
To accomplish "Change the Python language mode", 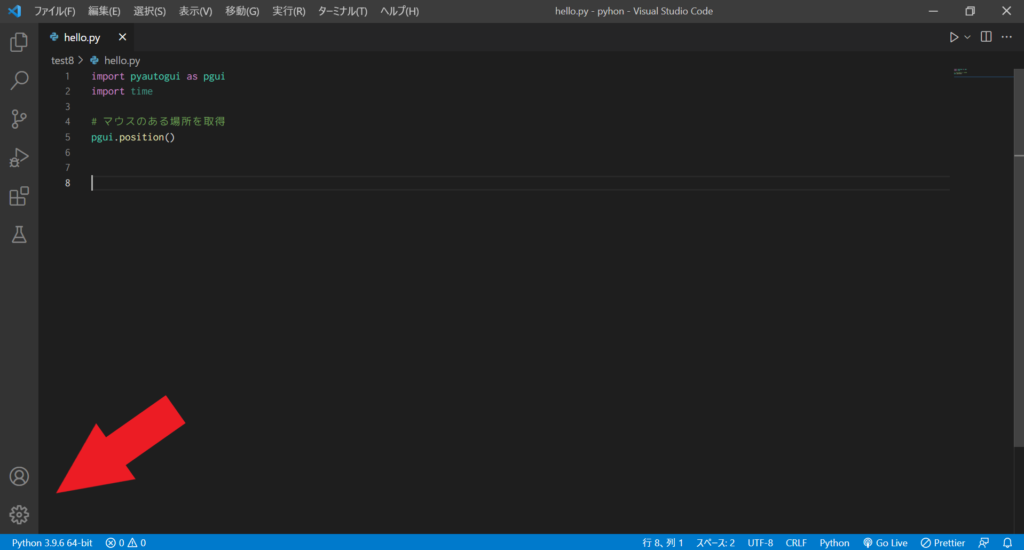I will (x=834, y=542).
